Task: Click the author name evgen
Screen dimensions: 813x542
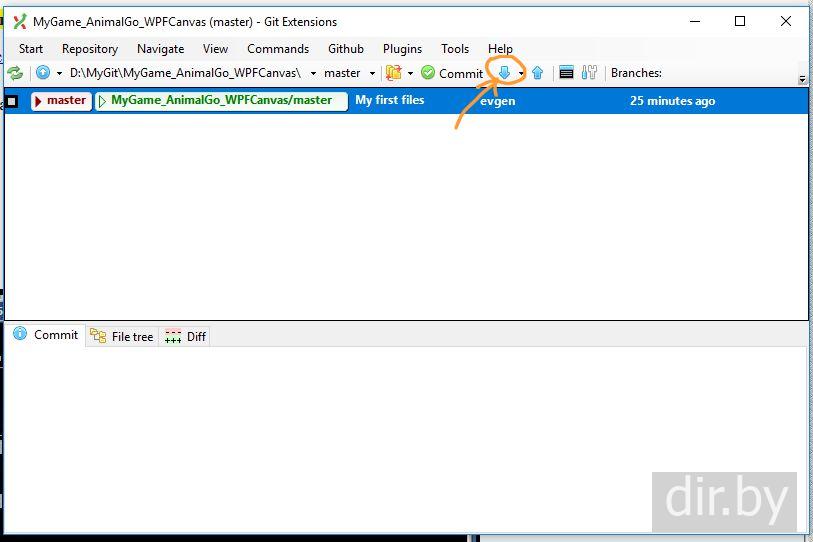Action: (498, 101)
